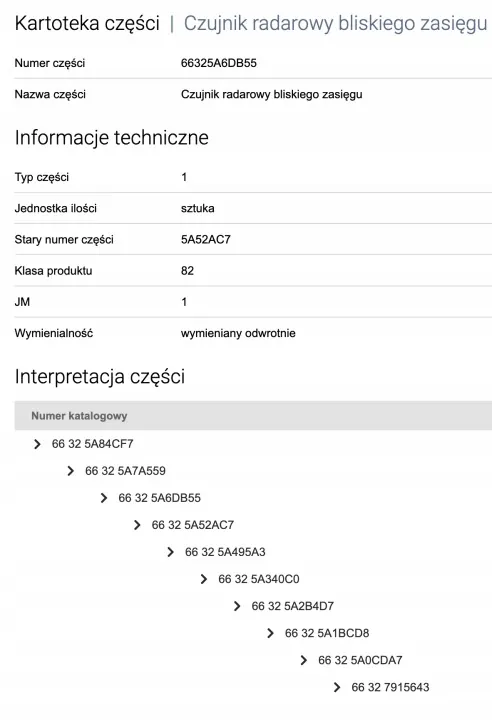Viewport: 492px width, 720px height.
Task: Expand the 66 32 5A6DB55 chevron
Action: (x=104, y=498)
